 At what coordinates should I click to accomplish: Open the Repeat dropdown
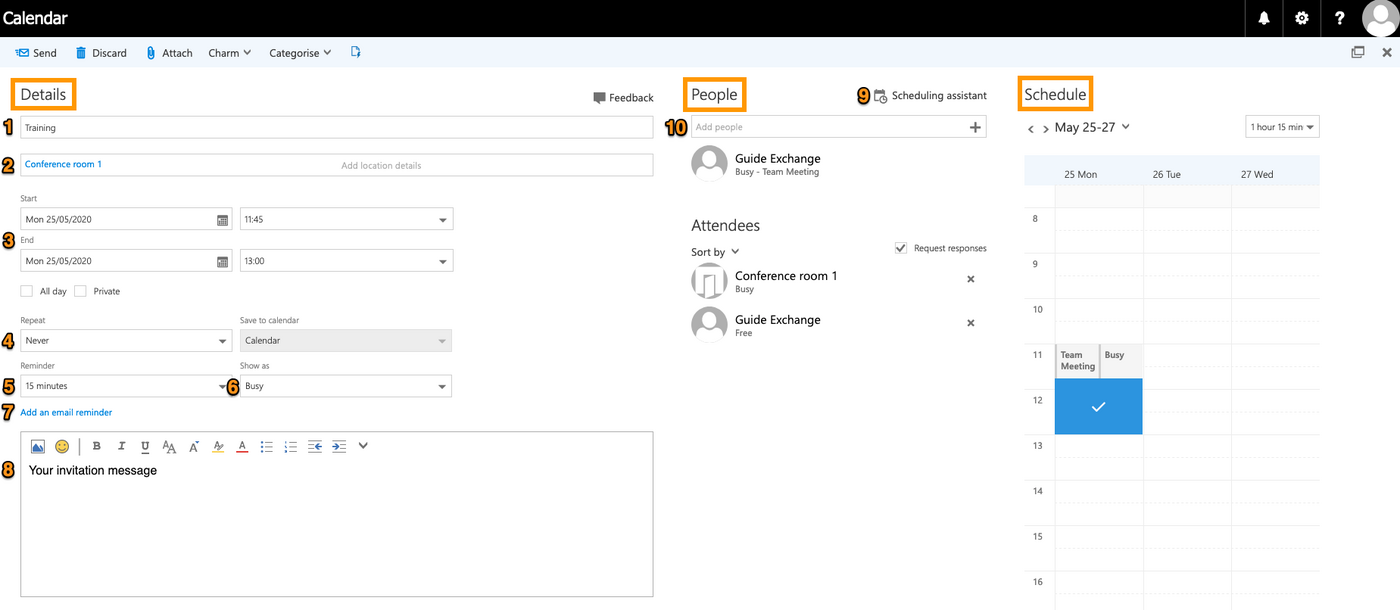point(126,341)
